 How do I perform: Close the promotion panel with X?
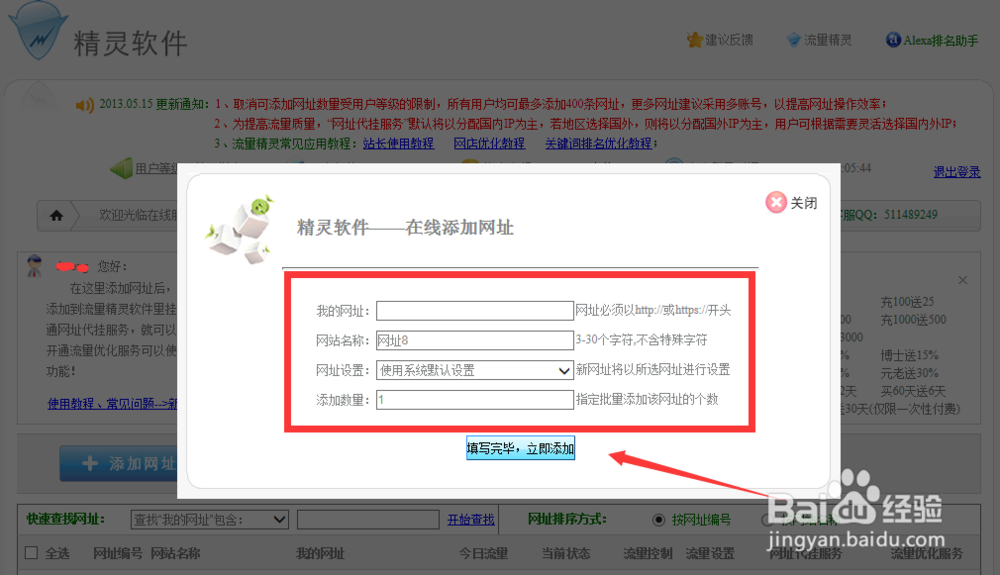coord(962,280)
